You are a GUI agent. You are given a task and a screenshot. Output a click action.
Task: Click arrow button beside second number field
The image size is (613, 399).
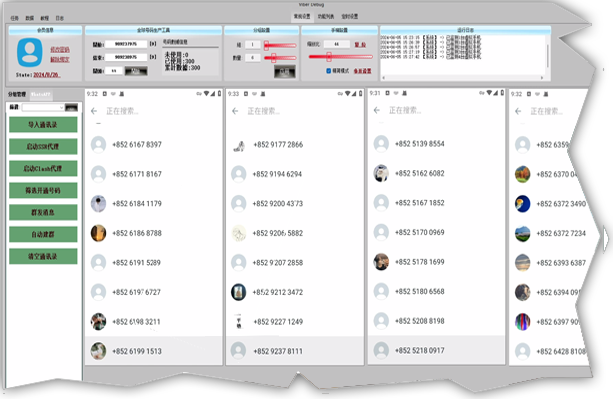[x=153, y=57]
